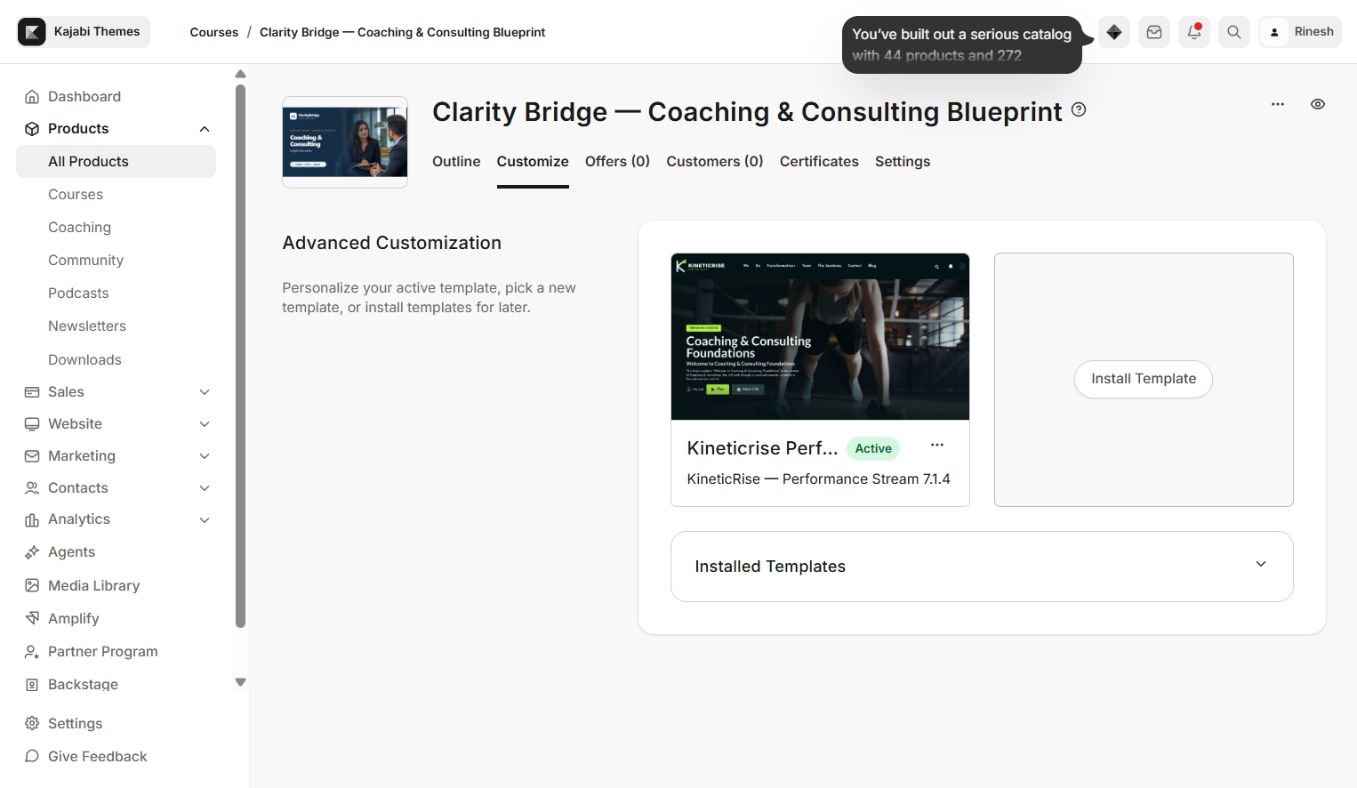Expand the Sales section chevron
This screenshot has width=1357, height=788.
[204, 392]
